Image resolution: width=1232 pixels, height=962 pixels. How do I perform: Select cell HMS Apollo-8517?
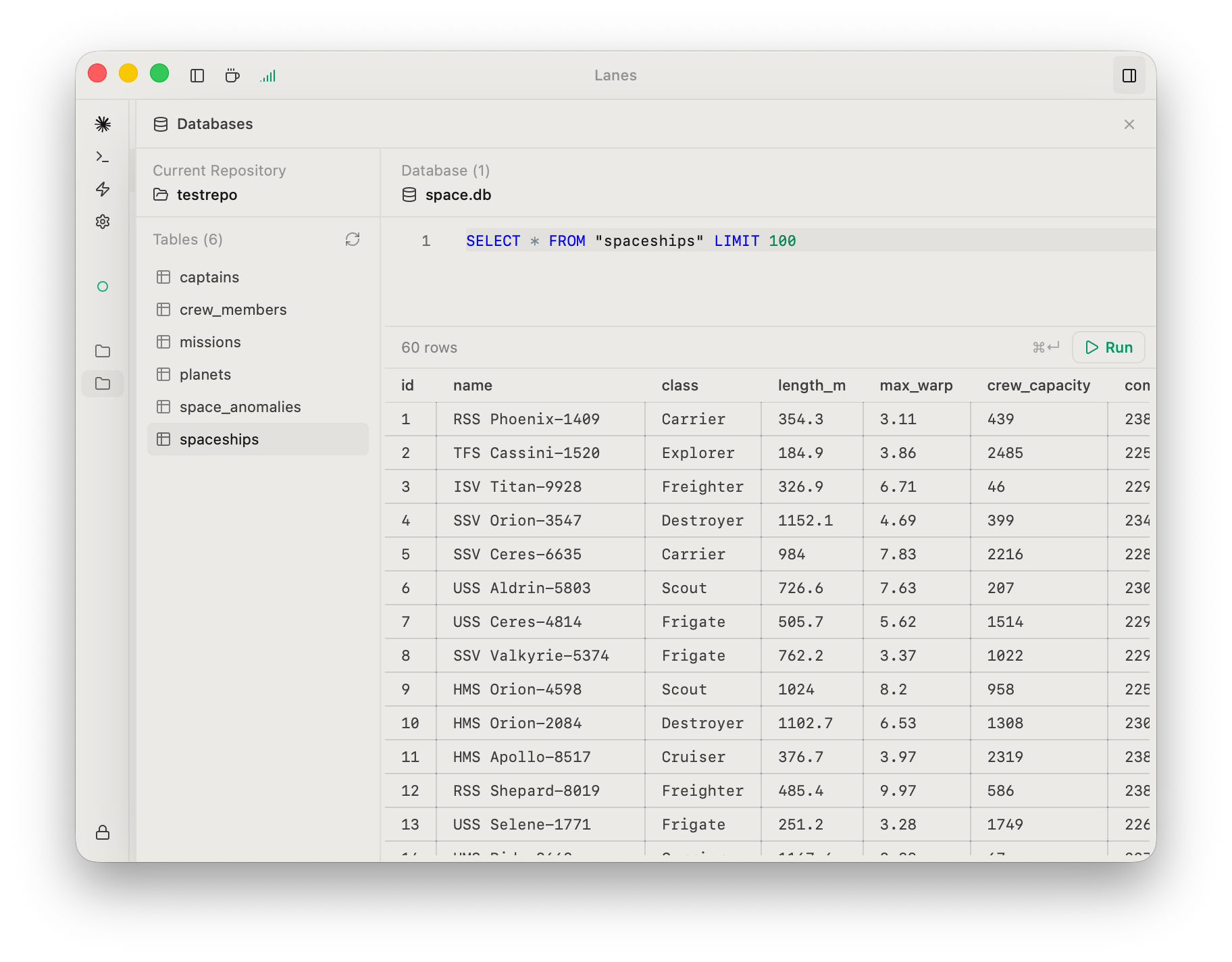[x=540, y=757]
